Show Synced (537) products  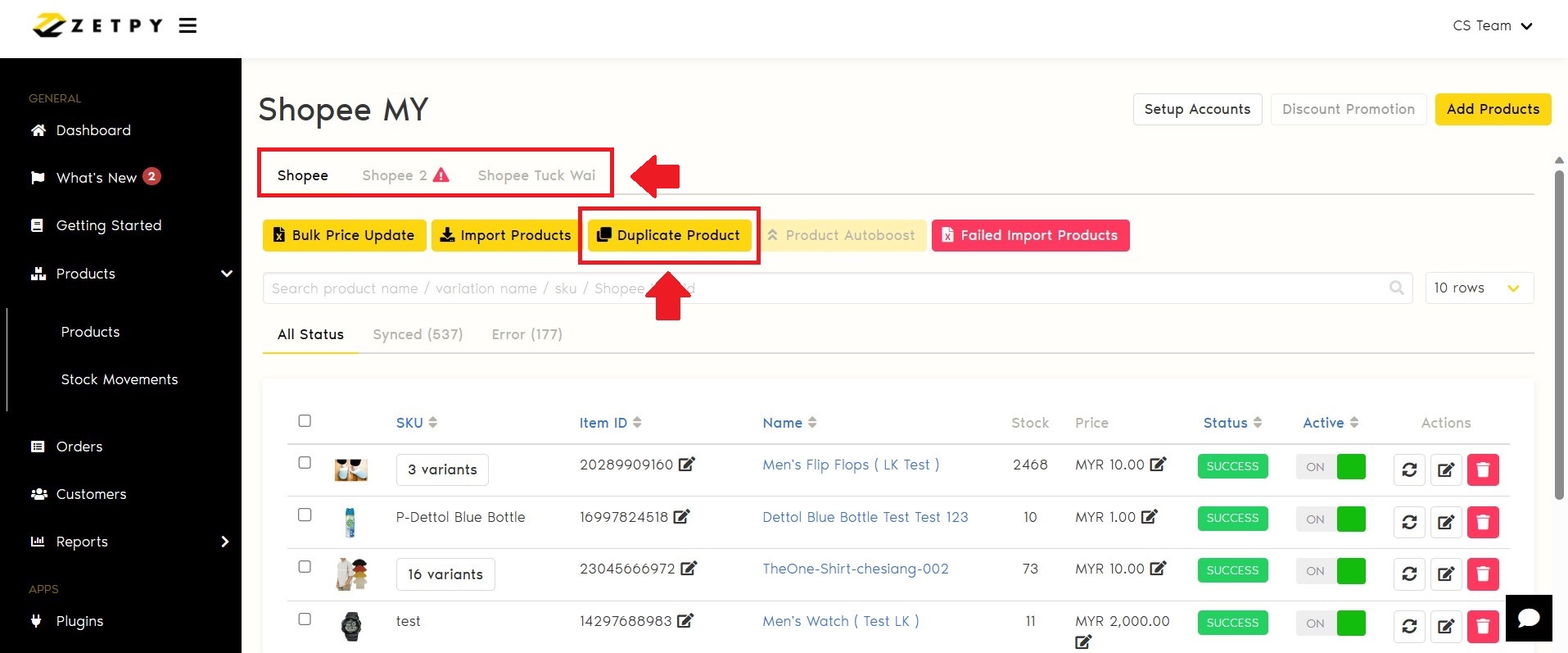[418, 334]
